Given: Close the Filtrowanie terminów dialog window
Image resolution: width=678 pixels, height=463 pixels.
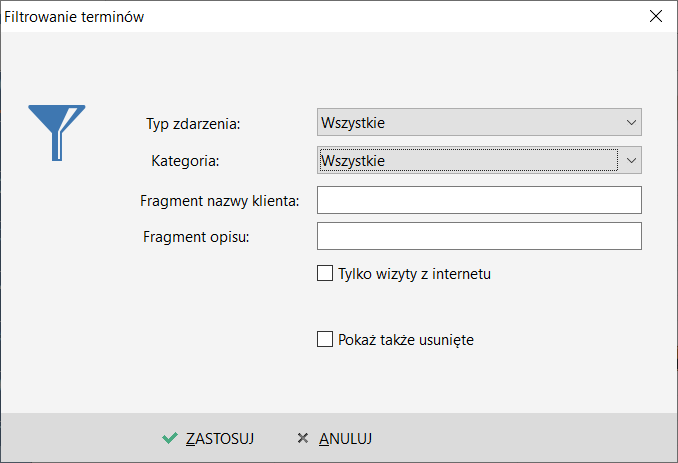Looking at the screenshot, I should (656, 16).
